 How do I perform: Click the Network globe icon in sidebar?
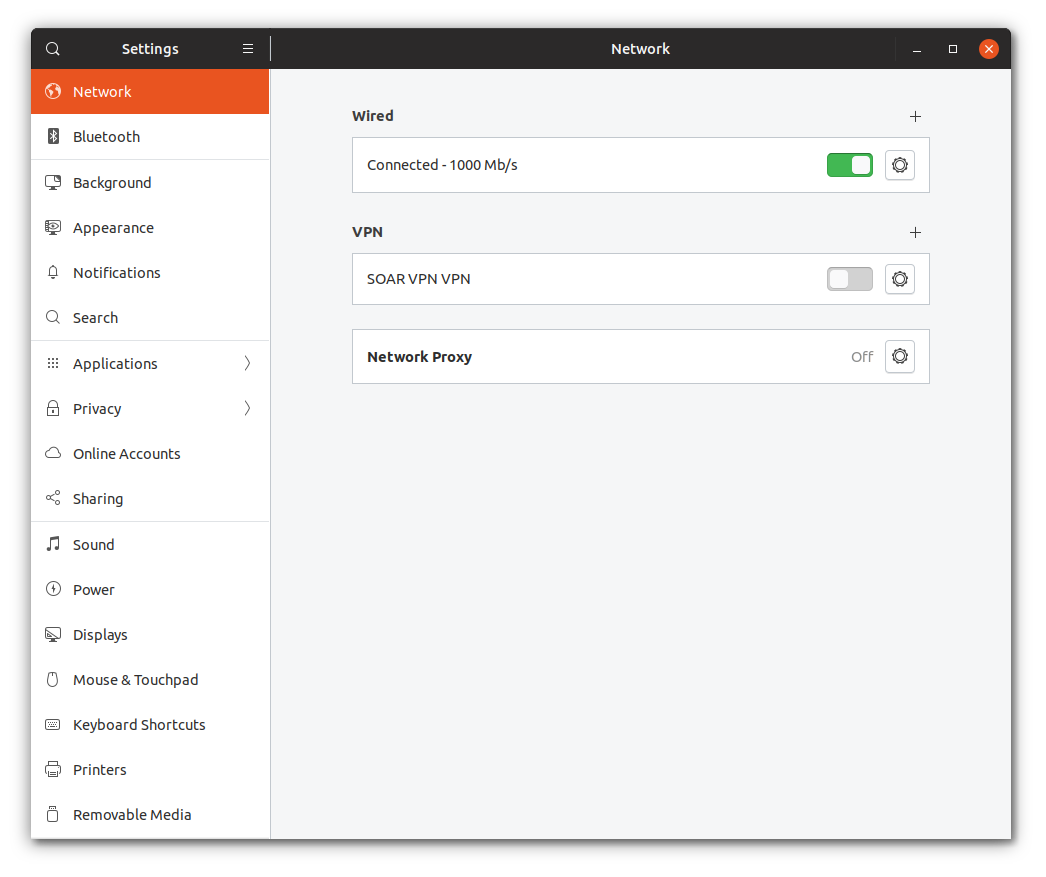coord(53,91)
